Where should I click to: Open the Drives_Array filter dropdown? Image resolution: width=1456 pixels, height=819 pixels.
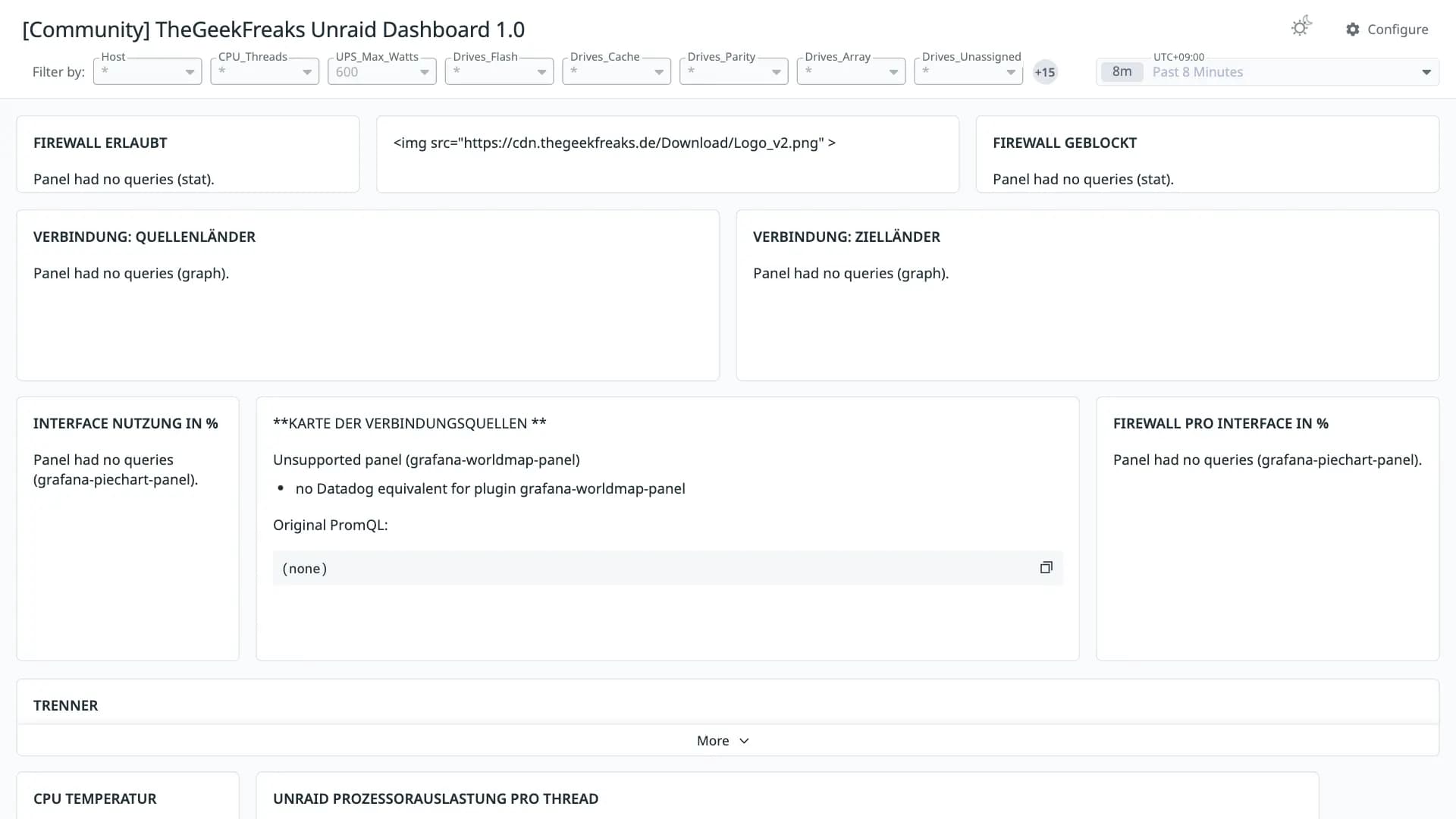coord(851,71)
